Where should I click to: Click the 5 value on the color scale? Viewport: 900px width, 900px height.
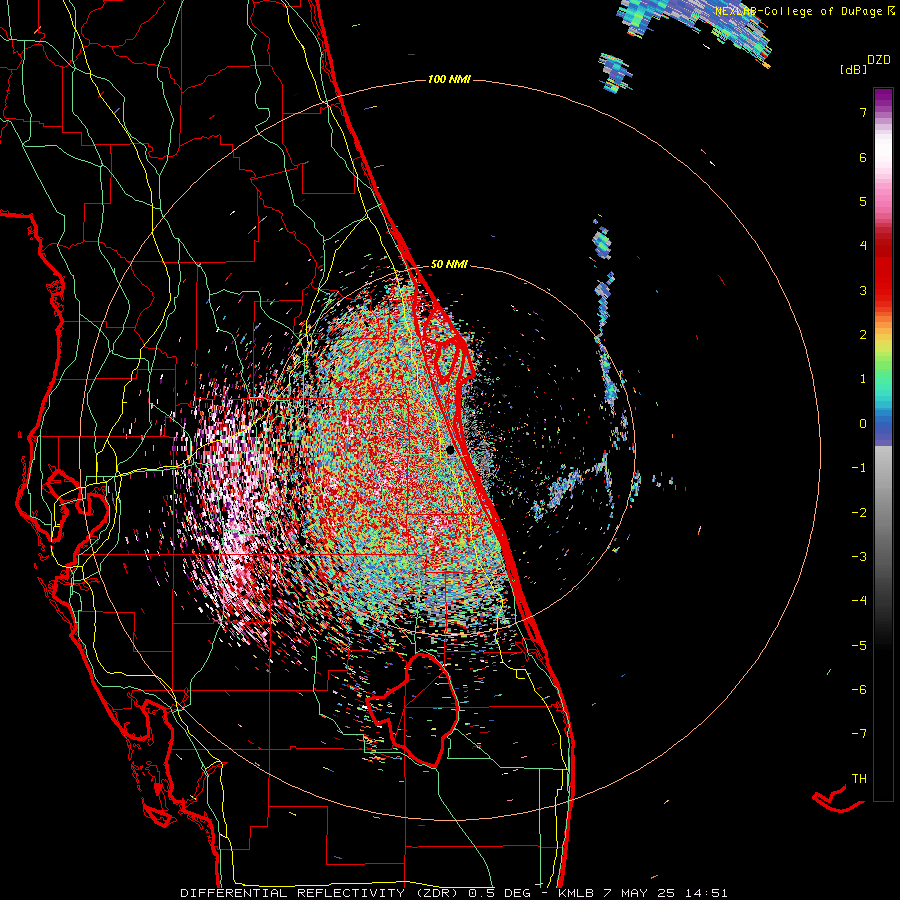point(863,201)
